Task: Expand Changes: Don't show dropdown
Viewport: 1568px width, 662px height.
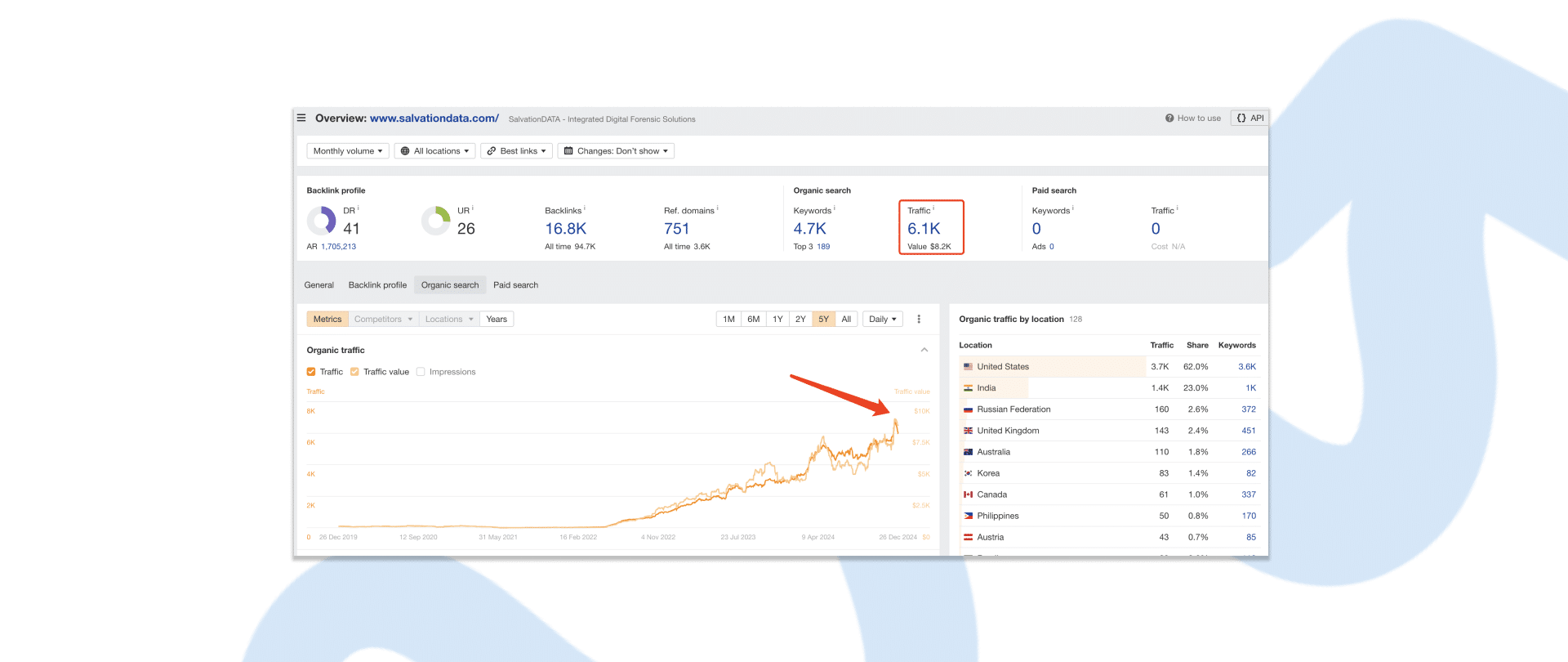Action: [x=616, y=151]
